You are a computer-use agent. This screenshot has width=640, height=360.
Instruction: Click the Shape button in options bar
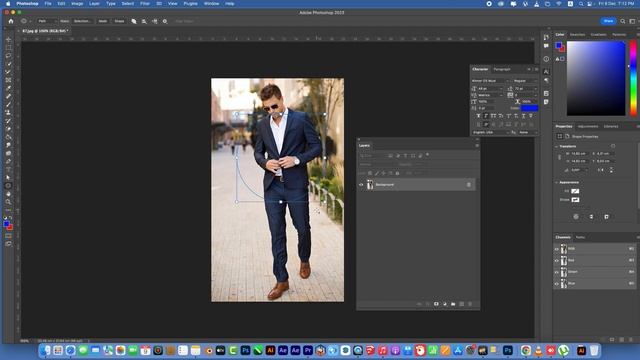point(119,21)
